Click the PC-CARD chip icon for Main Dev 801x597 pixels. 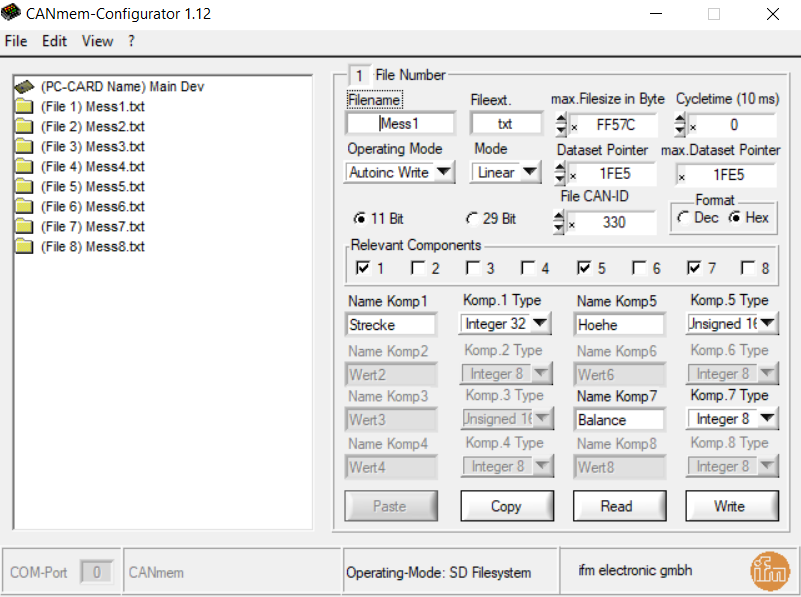point(24,87)
